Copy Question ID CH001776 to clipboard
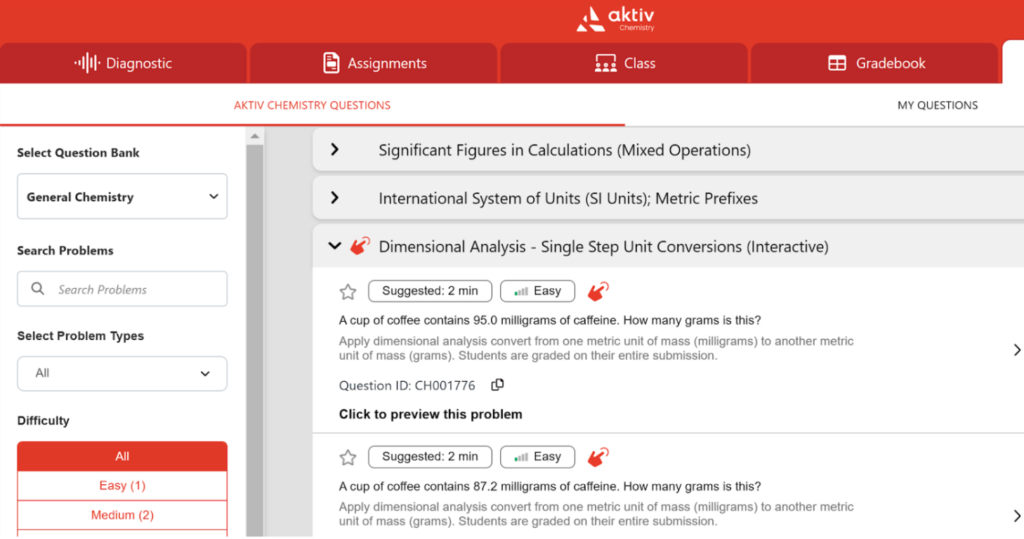This screenshot has height=539, width=1024. coord(497,385)
